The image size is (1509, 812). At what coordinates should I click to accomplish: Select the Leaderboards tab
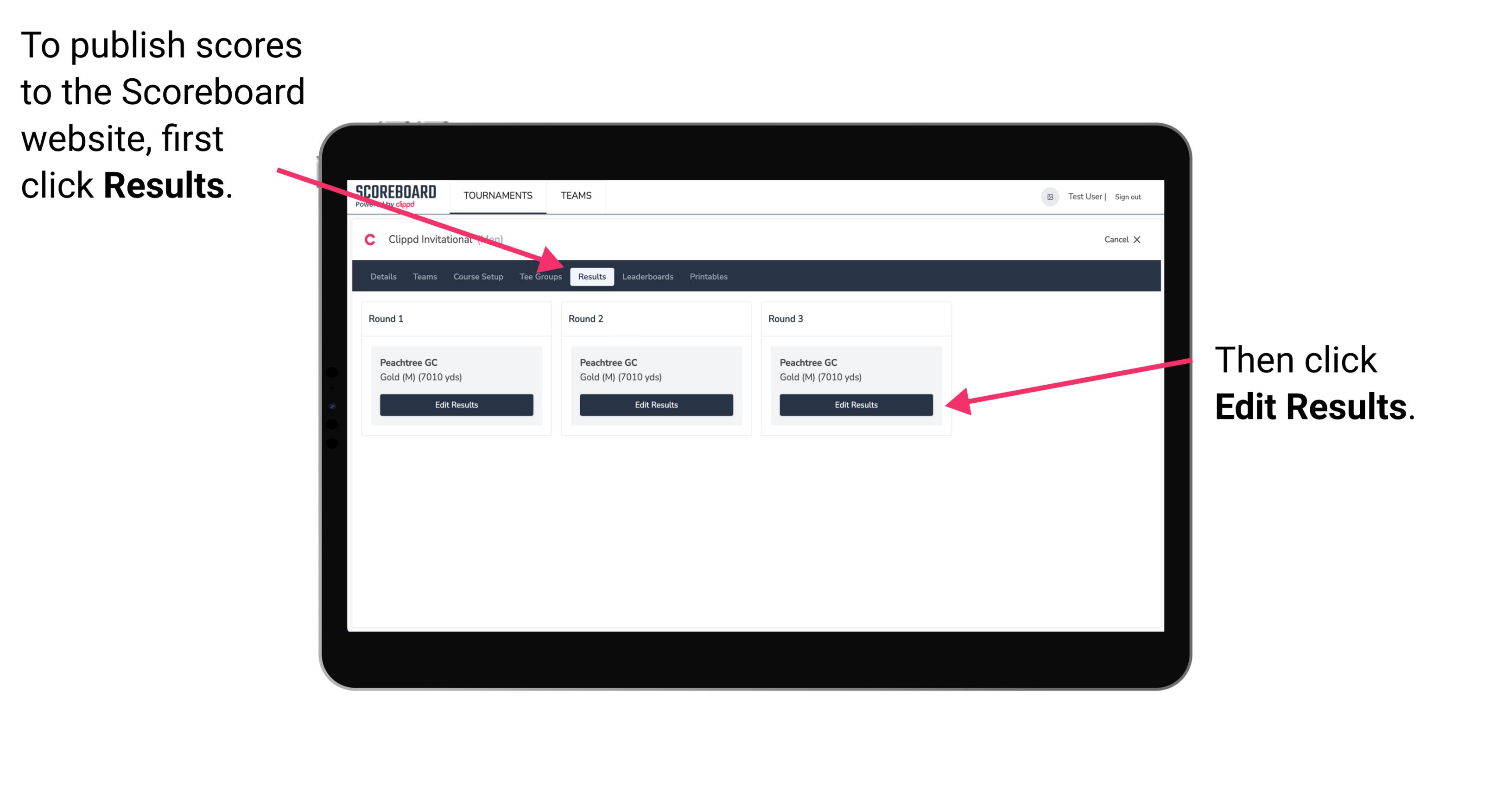pyautogui.click(x=647, y=276)
